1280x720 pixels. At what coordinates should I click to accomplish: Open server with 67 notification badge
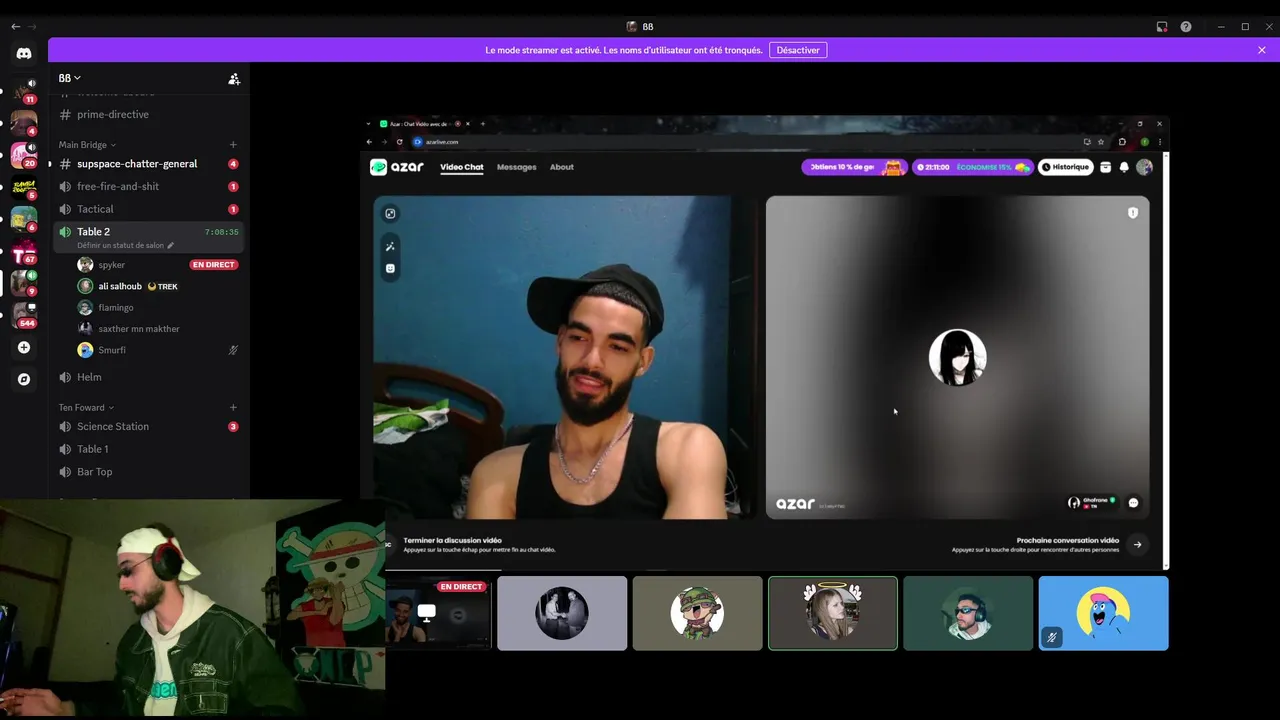coord(24,251)
